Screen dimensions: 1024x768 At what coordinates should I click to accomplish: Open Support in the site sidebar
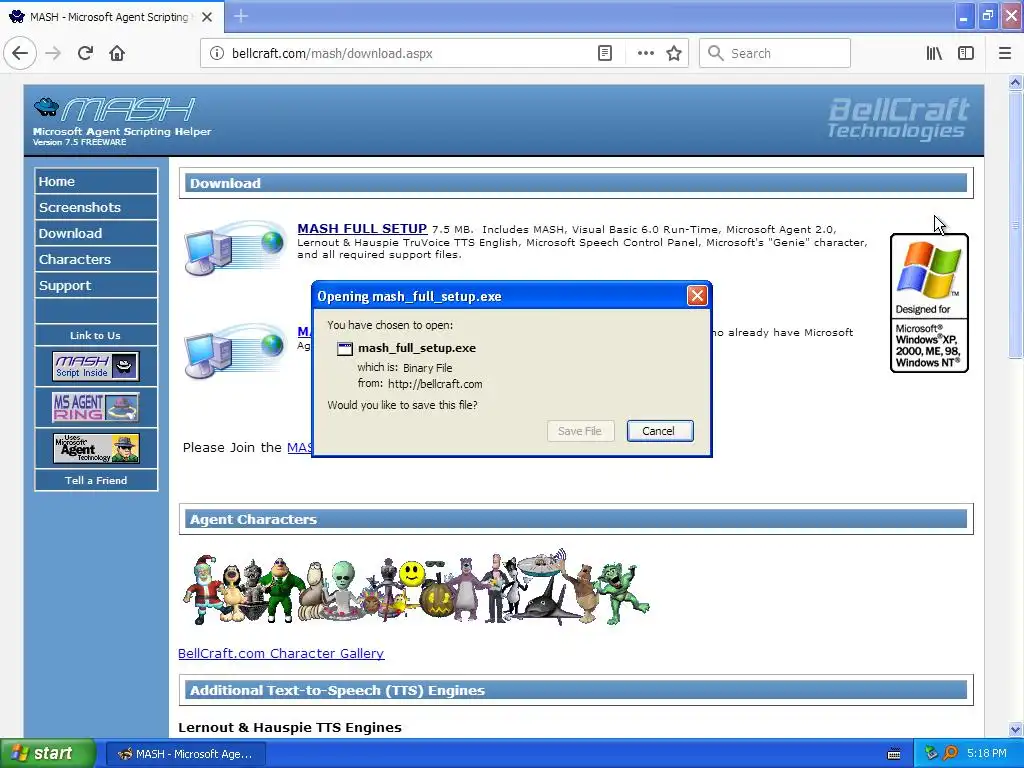[96, 286]
